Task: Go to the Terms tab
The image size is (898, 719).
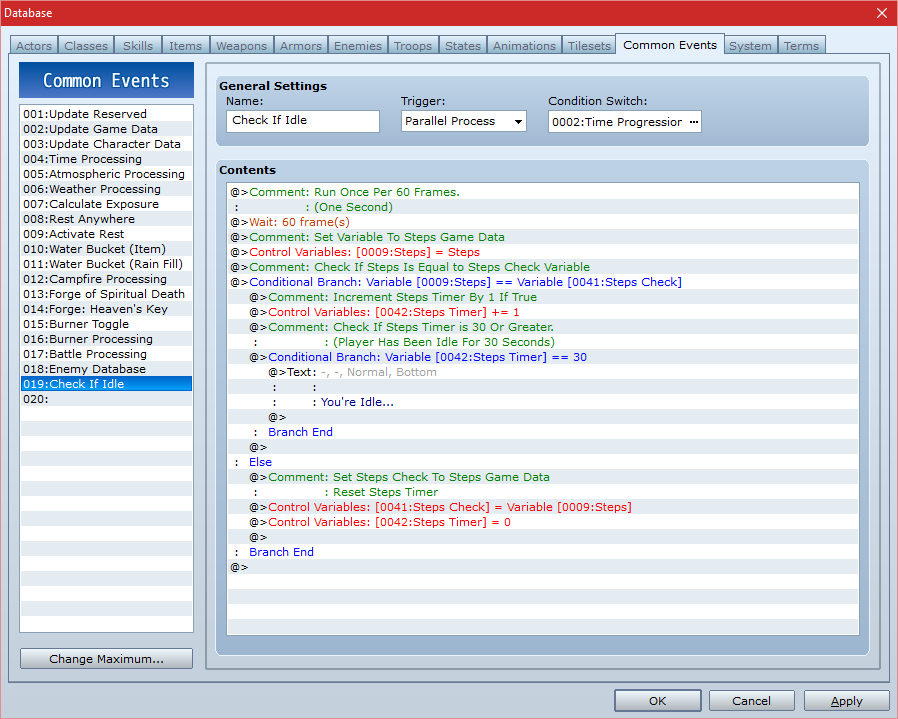Action: pyautogui.click(x=801, y=46)
